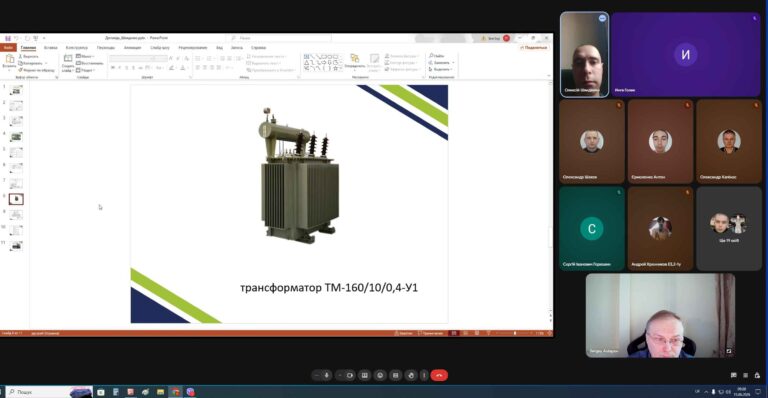Viewport: 768px width, 398px height.
Task: Select slide thumbnail 4
Action: click(16, 137)
